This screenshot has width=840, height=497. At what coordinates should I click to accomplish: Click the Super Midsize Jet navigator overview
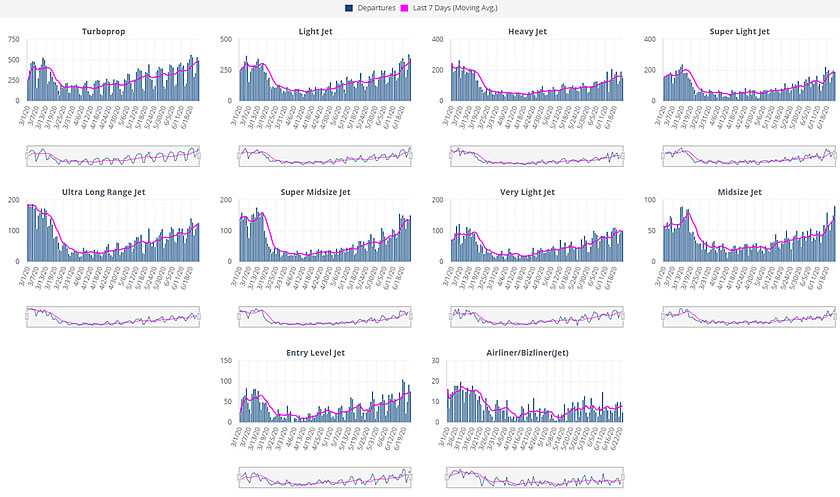[x=325, y=317]
